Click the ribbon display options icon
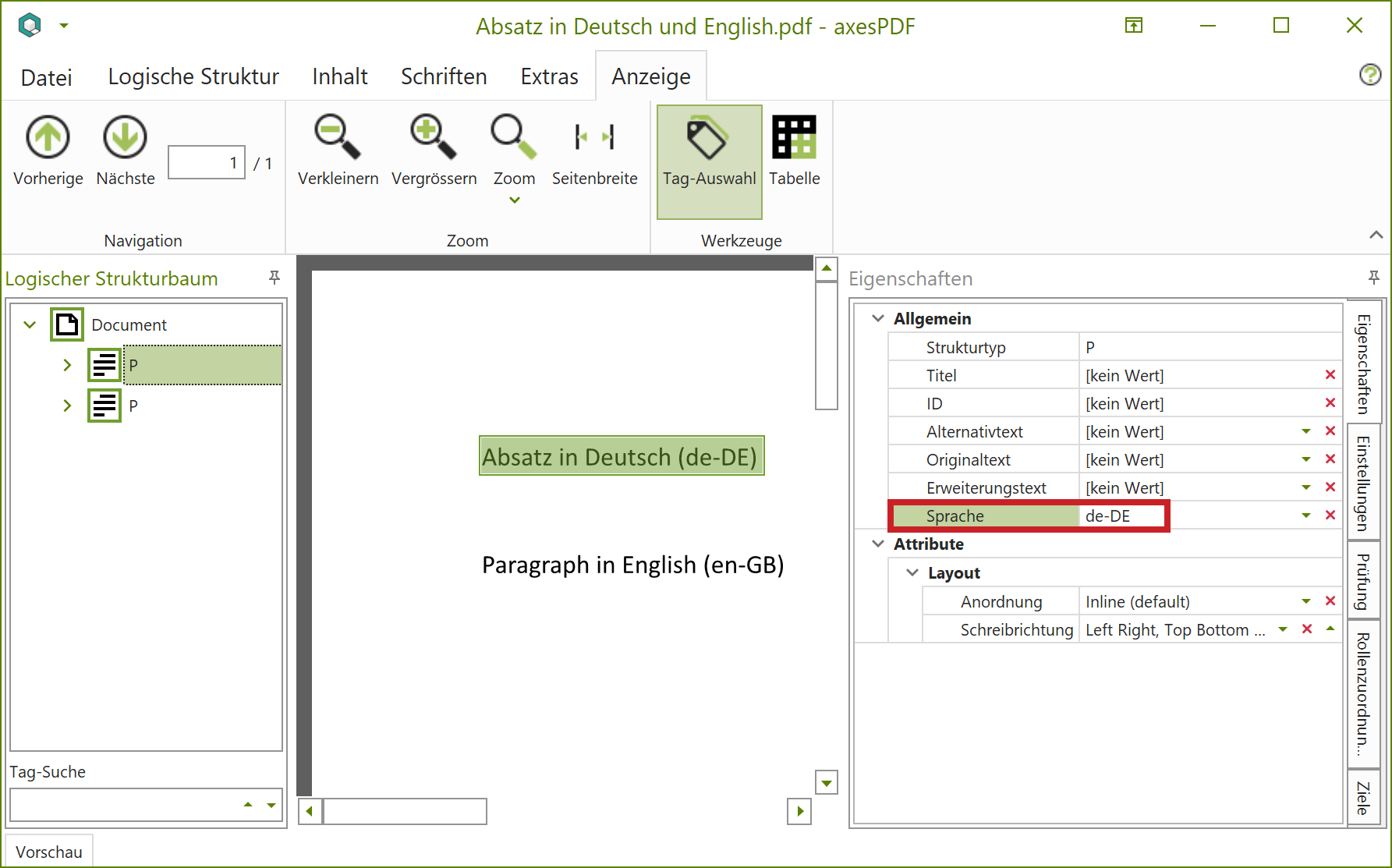Viewport: 1392px width, 868px height. tap(1134, 26)
